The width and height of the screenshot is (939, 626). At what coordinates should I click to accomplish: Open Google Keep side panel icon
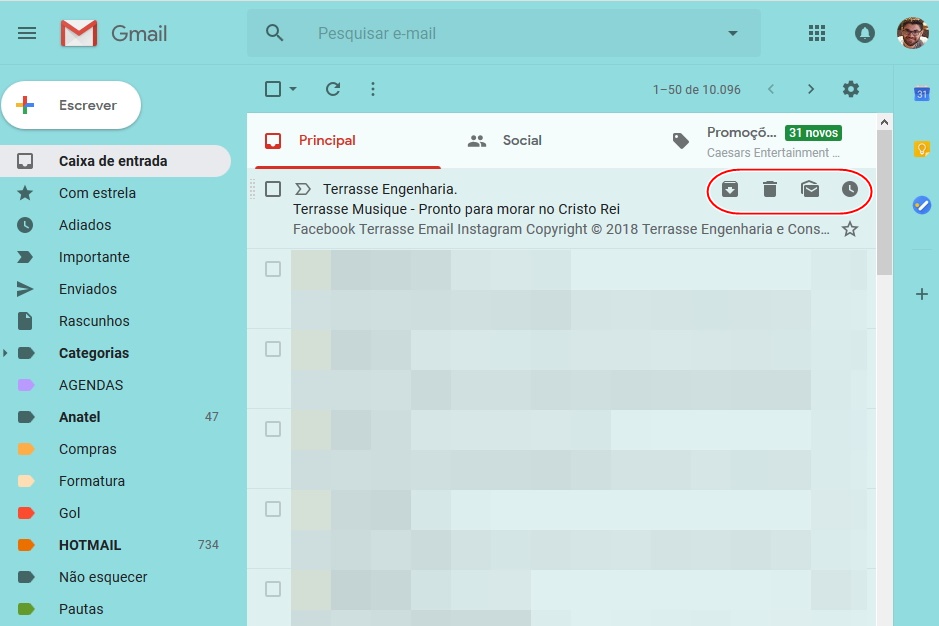[922, 149]
